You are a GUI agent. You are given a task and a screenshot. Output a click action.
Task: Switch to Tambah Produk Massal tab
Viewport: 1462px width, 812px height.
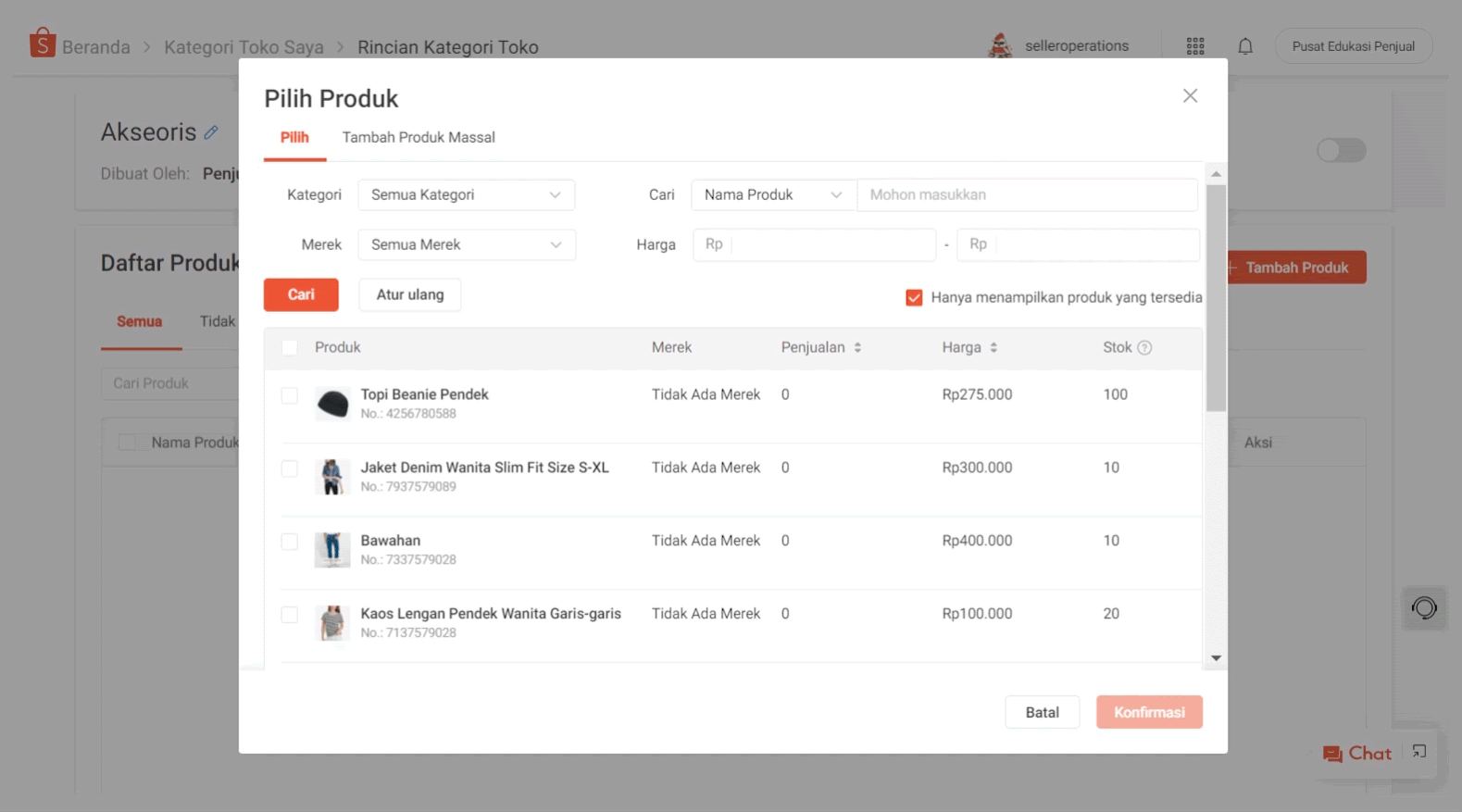click(x=419, y=138)
